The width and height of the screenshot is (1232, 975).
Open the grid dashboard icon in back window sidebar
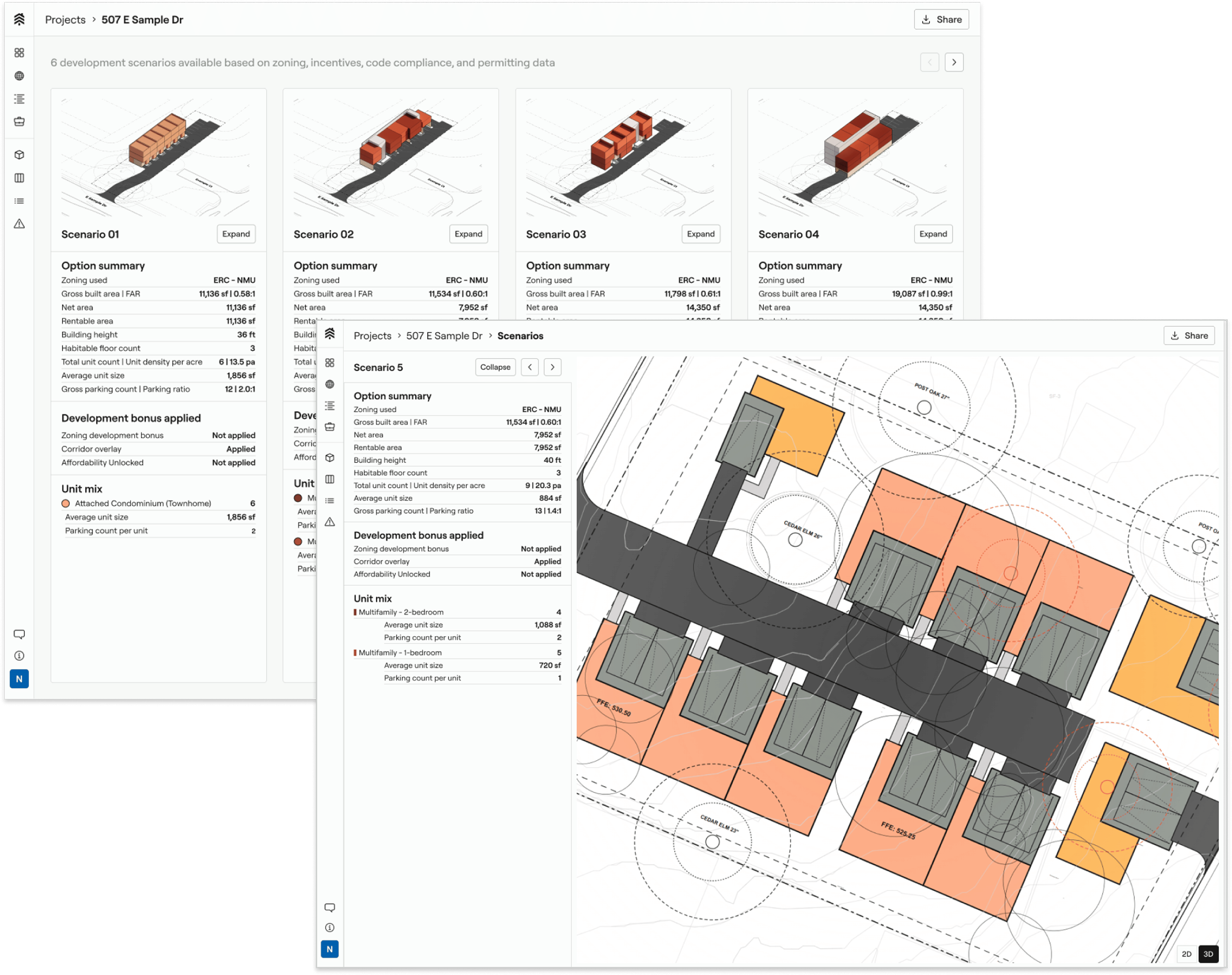coord(19,53)
